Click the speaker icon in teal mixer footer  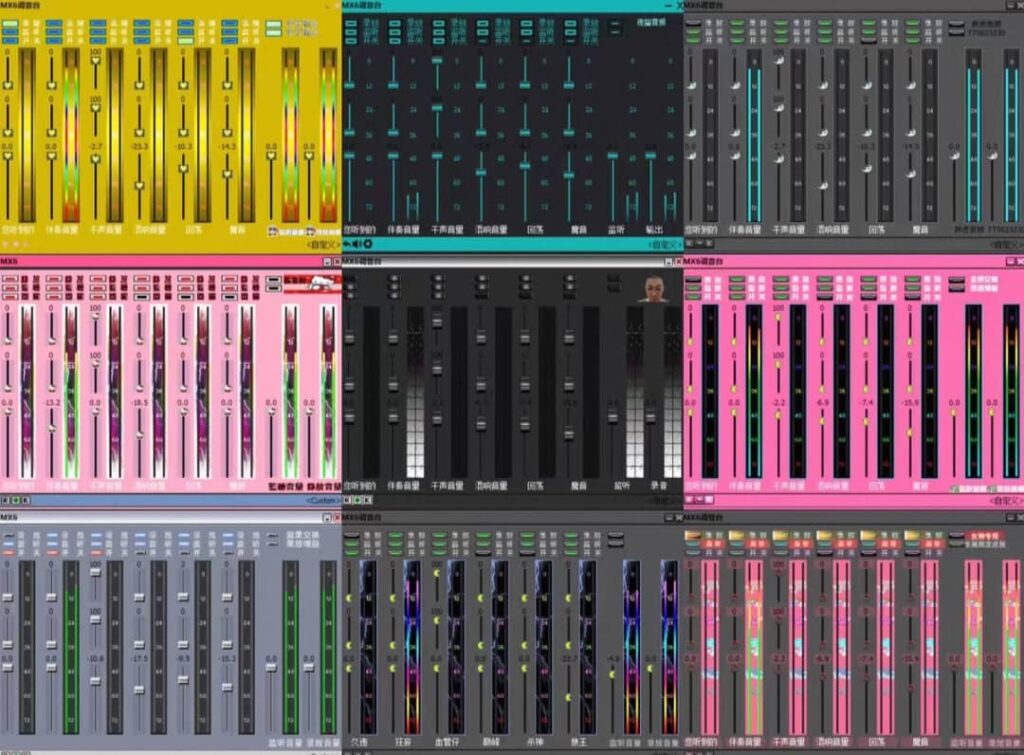click(357, 244)
